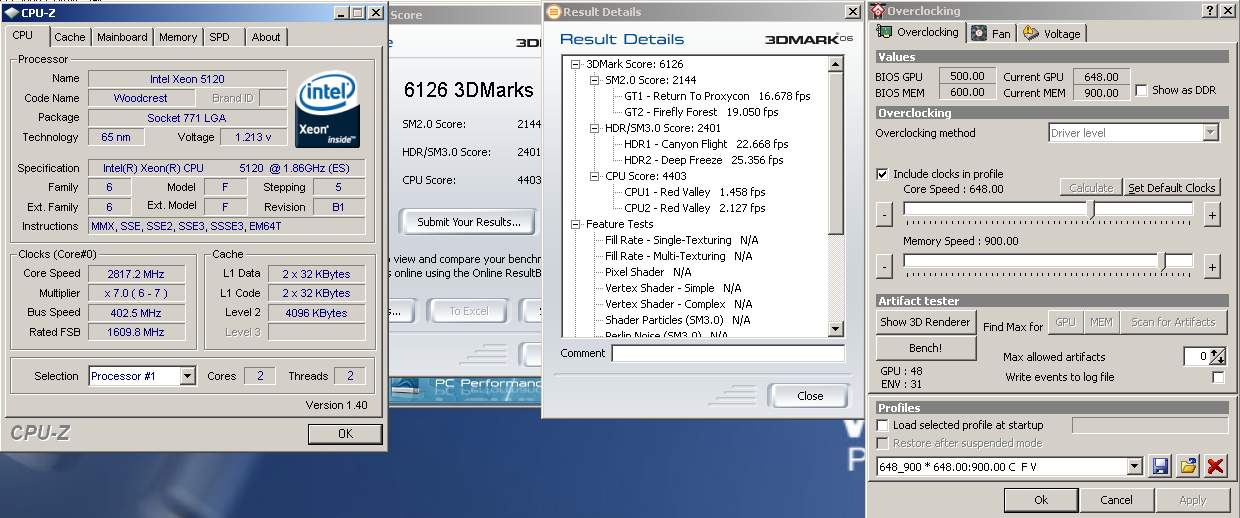Open the Mainboard tab in CPU-Z
The image size is (1240, 518).
[x=122, y=37]
